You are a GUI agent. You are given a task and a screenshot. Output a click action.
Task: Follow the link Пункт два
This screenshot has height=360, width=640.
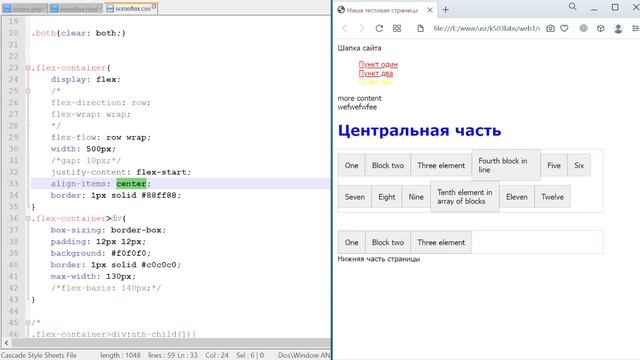[x=376, y=73]
